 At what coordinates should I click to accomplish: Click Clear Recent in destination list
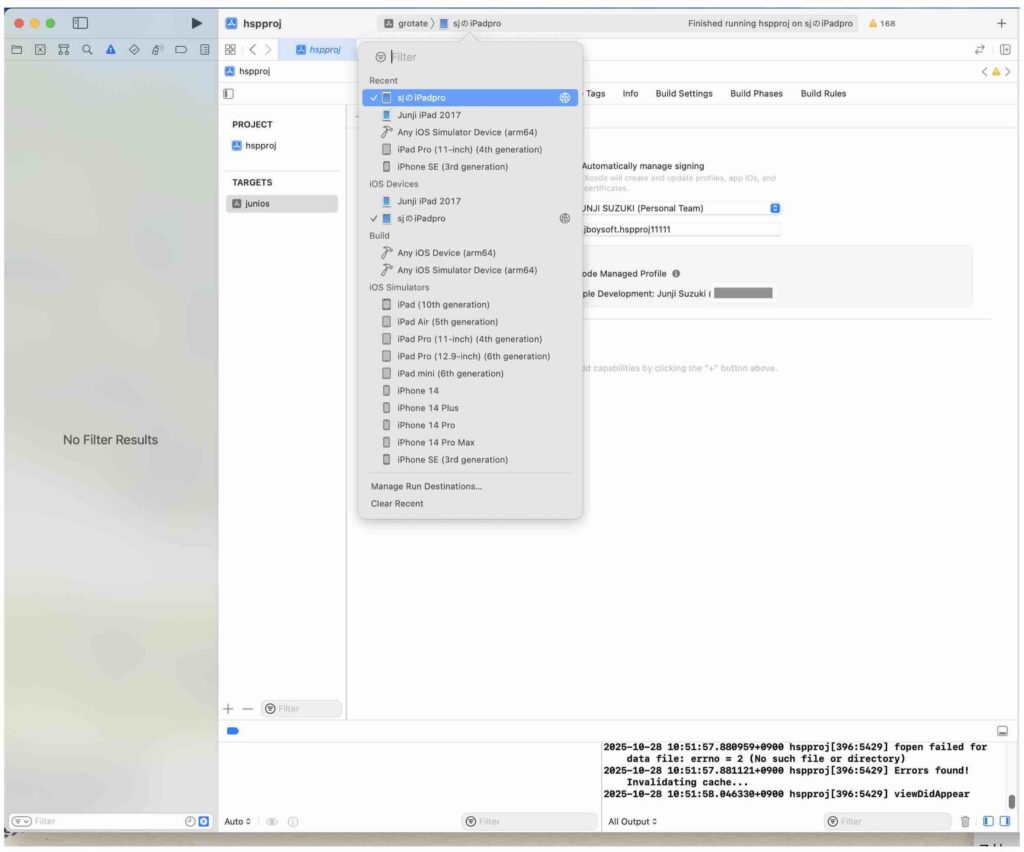click(x=397, y=503)
